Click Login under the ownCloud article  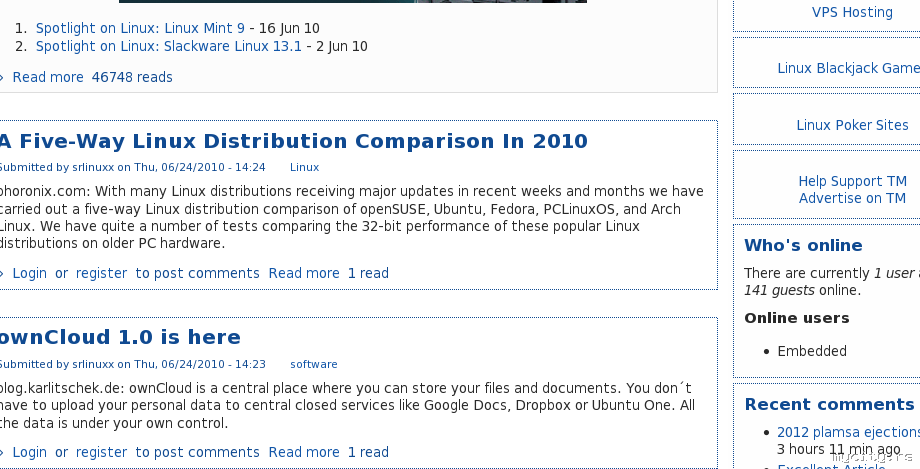click(x=29, y=452)
